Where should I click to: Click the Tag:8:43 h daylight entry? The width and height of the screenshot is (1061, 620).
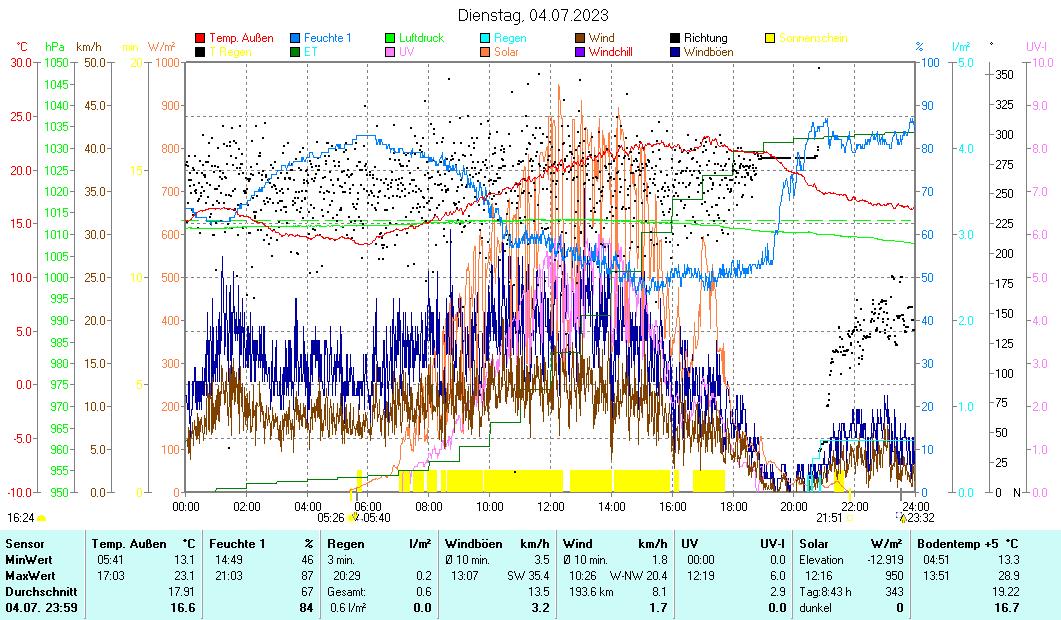coord(825,592)
